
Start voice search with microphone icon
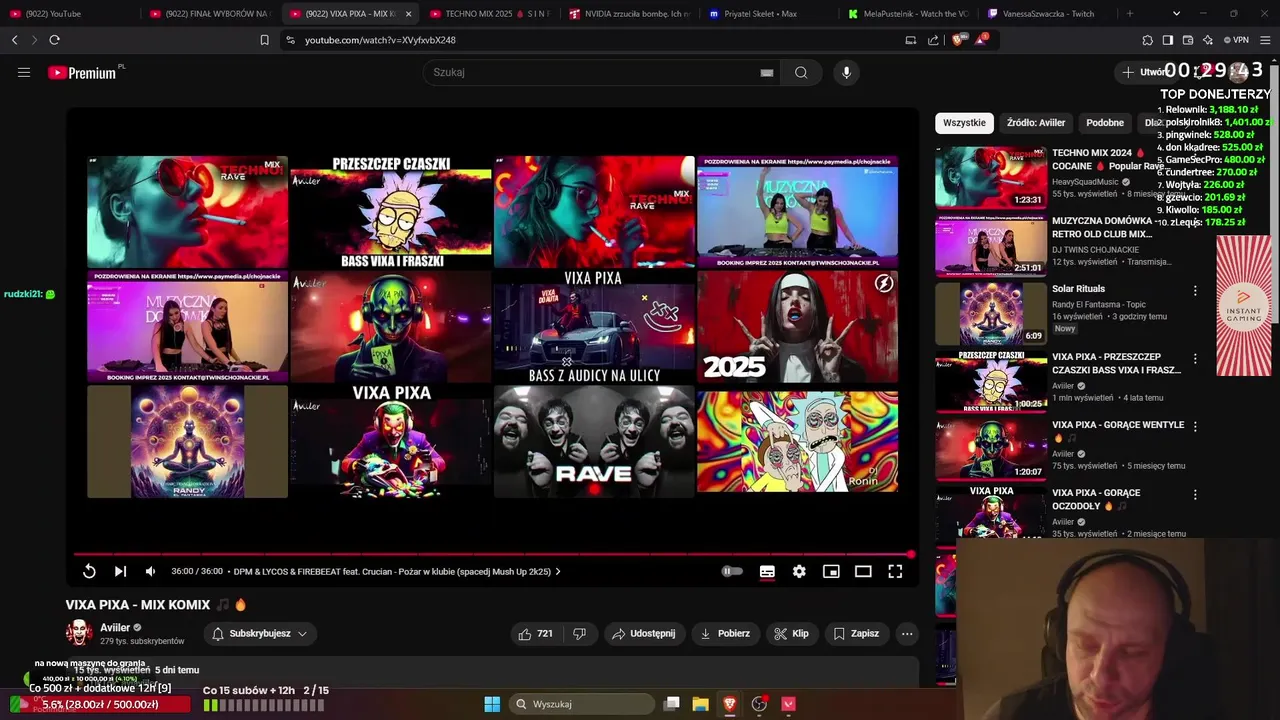click(846, 72)
